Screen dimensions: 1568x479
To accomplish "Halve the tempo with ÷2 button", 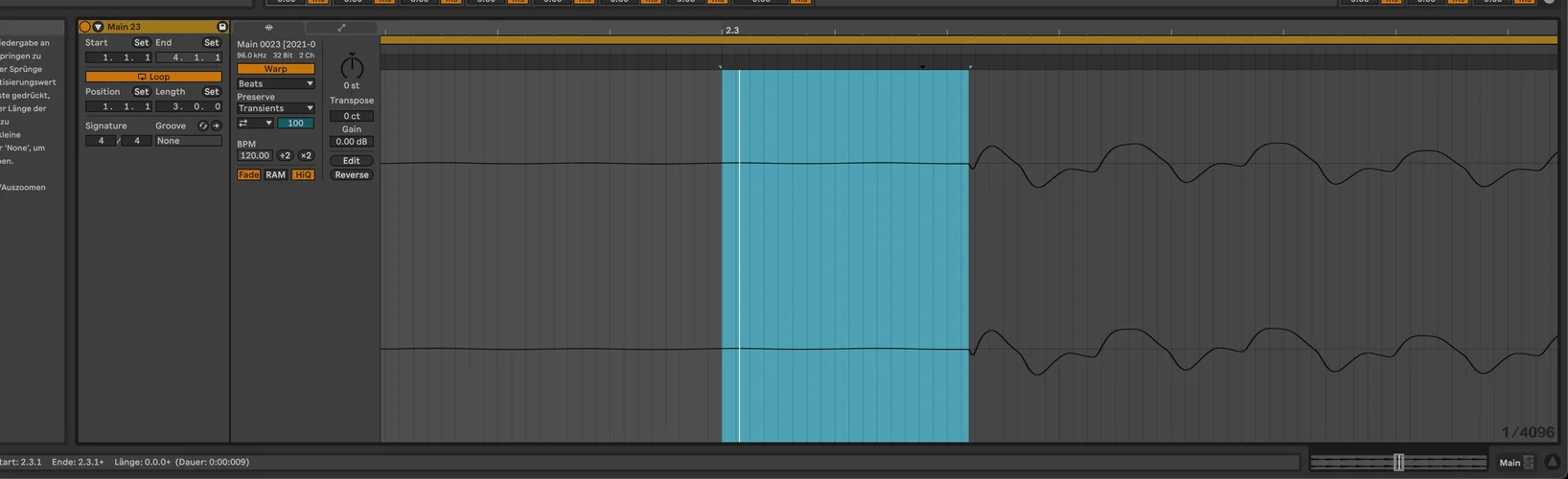I will [x=285, y=155].
